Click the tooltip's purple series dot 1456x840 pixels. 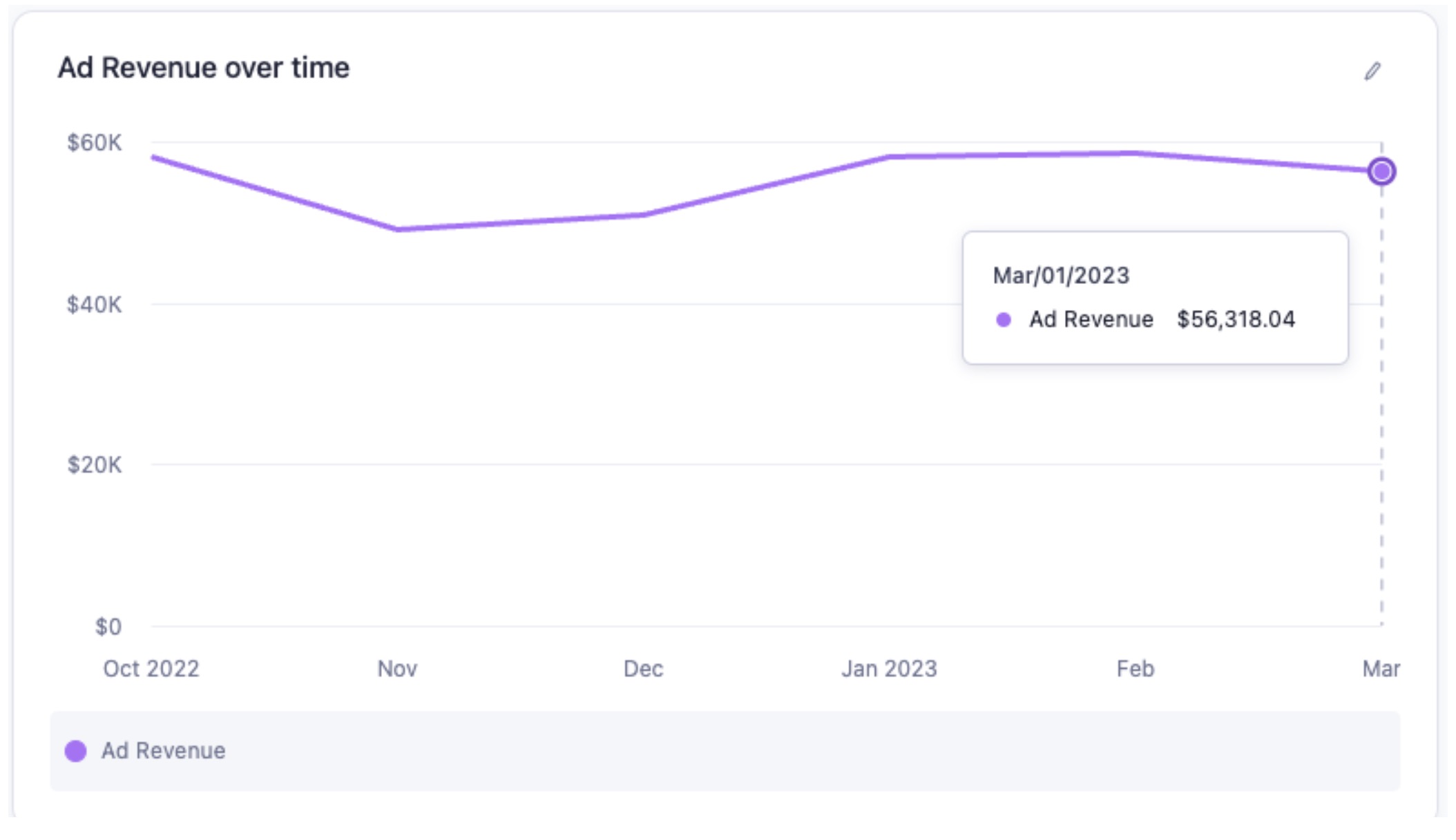(1004, 319)
